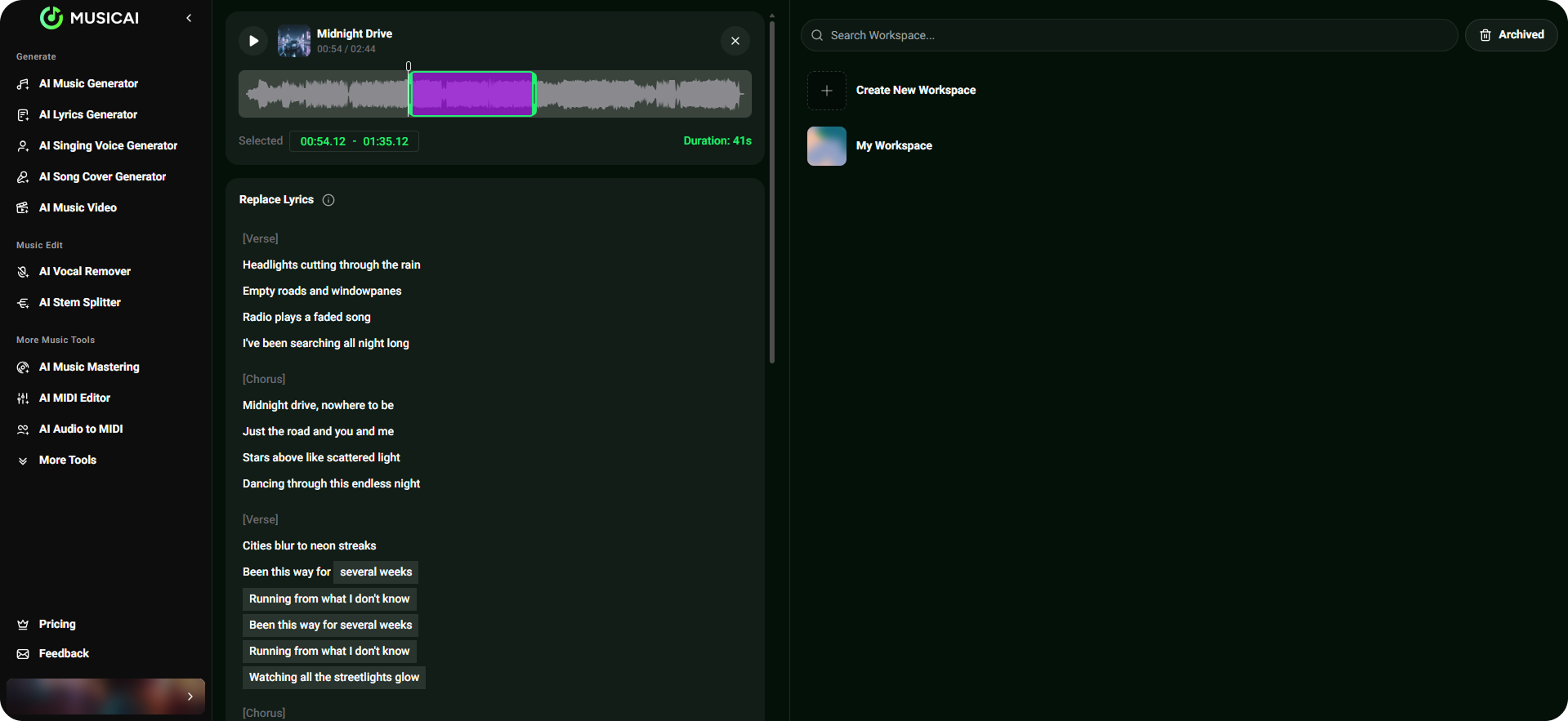Viewport: 1568px width, 721px height.
Task: Open the AI MIDI Editor
Action: 74,398
